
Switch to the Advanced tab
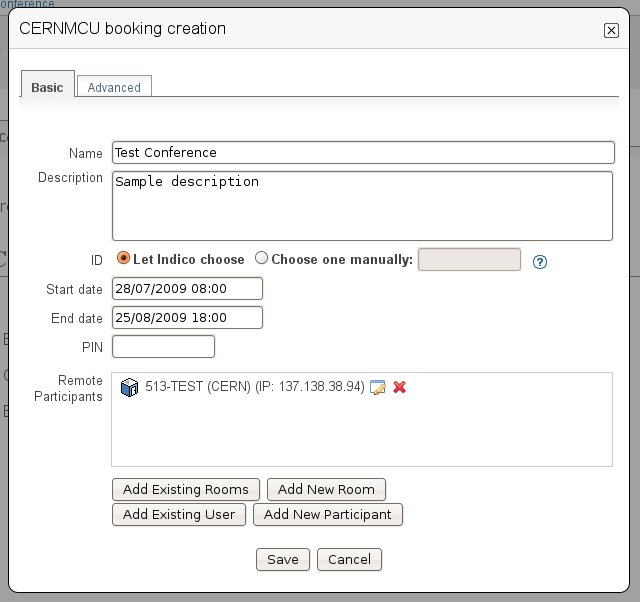(114, 87)
